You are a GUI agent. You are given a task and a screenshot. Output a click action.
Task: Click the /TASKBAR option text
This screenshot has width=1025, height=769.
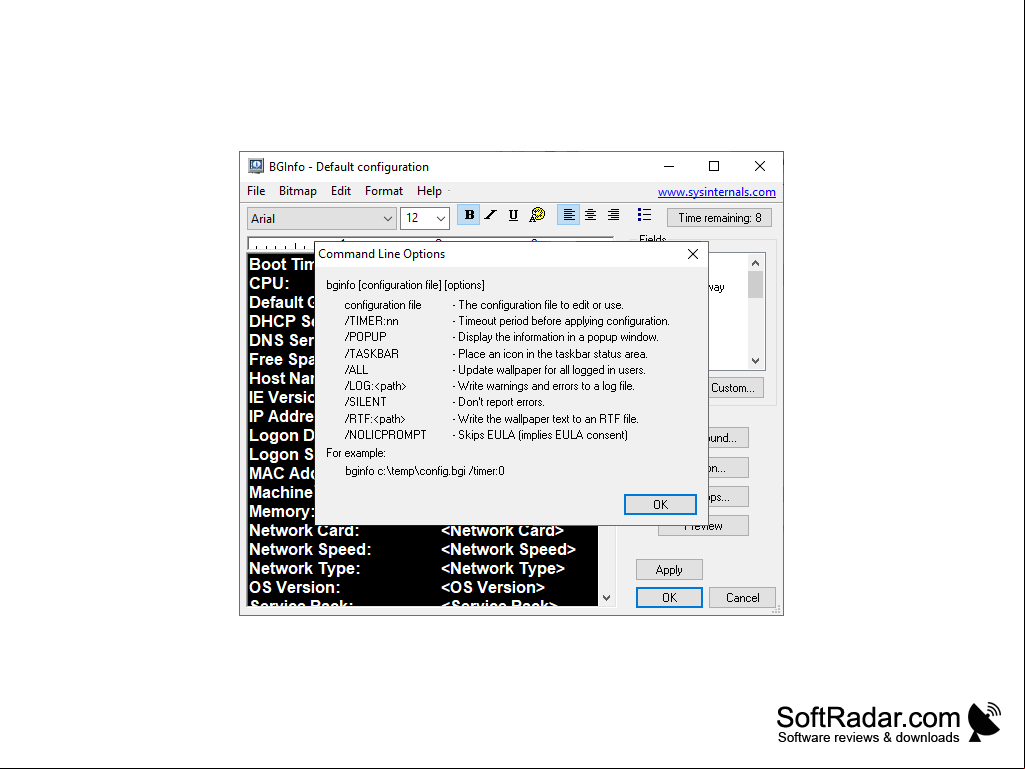point(371,354)
